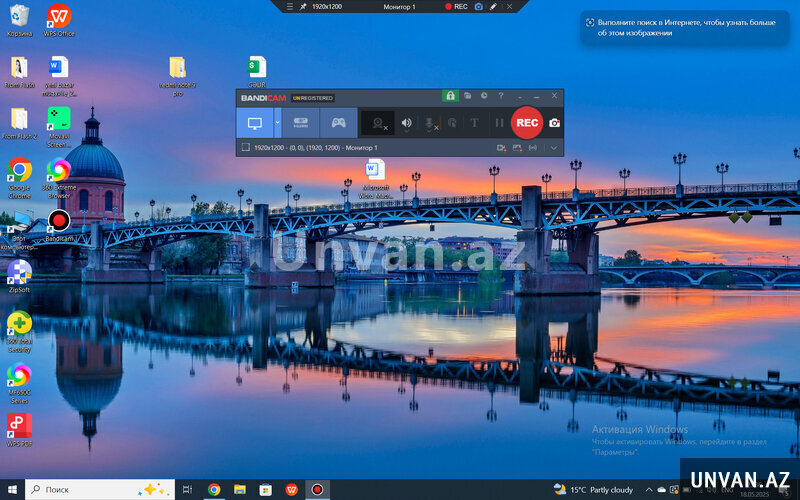Open WPS Office desktop shortcut
This screenshot has width=800, height=500.
[x=59, y=20]
